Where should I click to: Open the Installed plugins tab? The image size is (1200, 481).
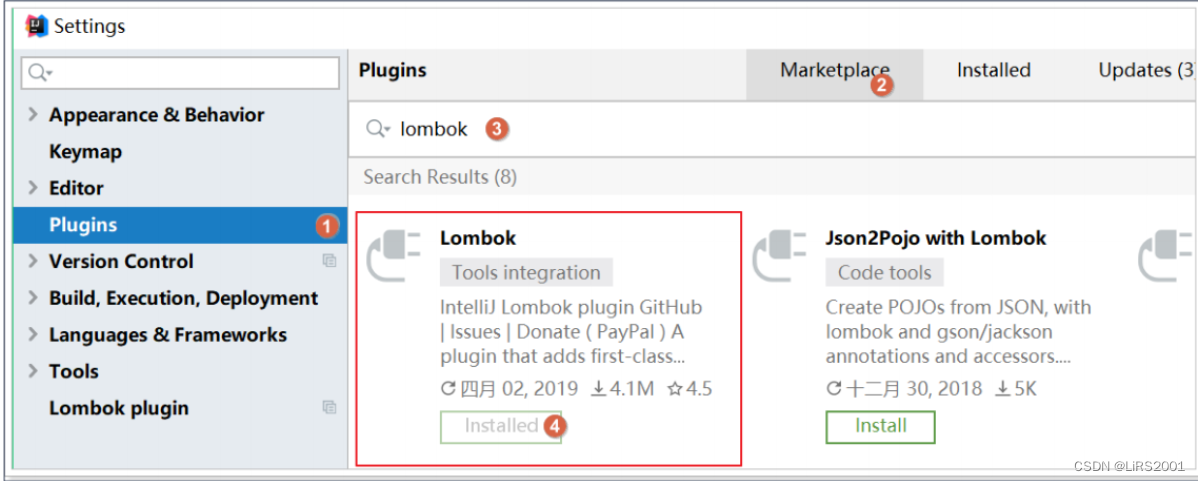point(993,70)
